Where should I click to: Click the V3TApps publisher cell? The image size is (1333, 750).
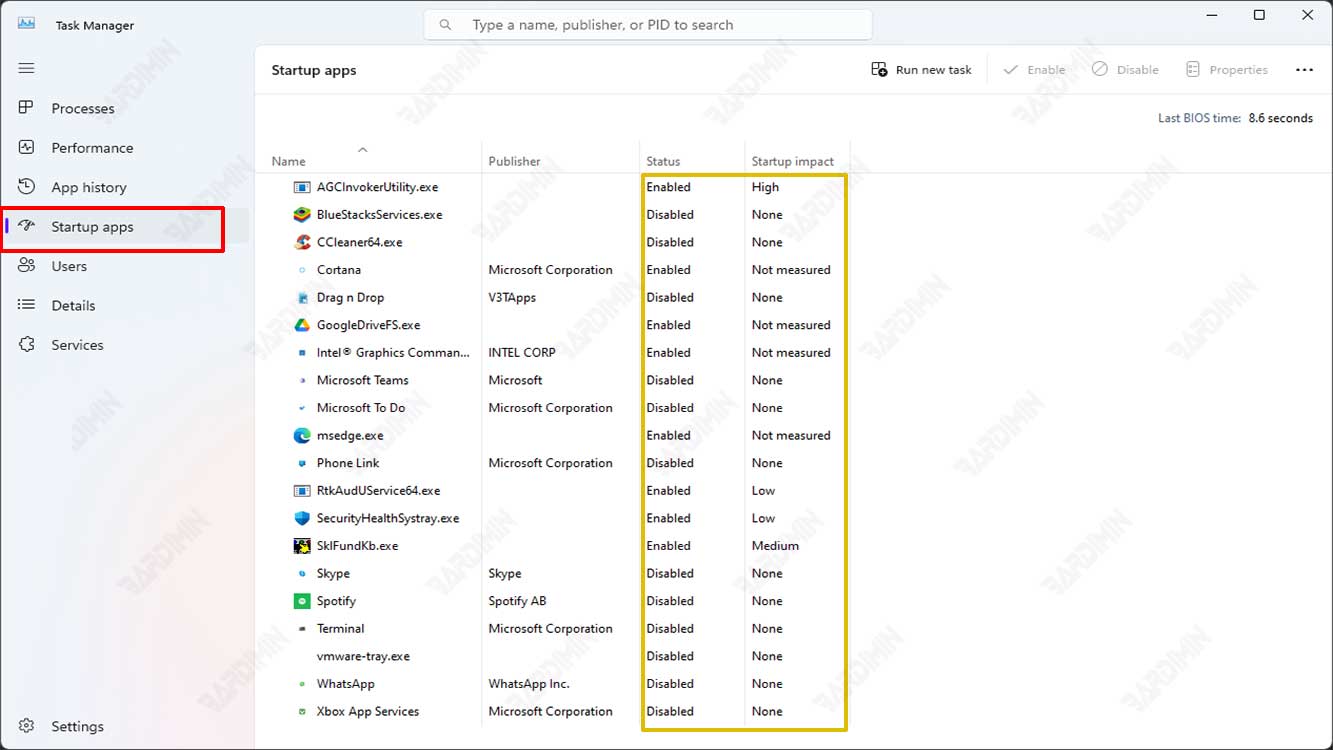(x=512, y=298)
